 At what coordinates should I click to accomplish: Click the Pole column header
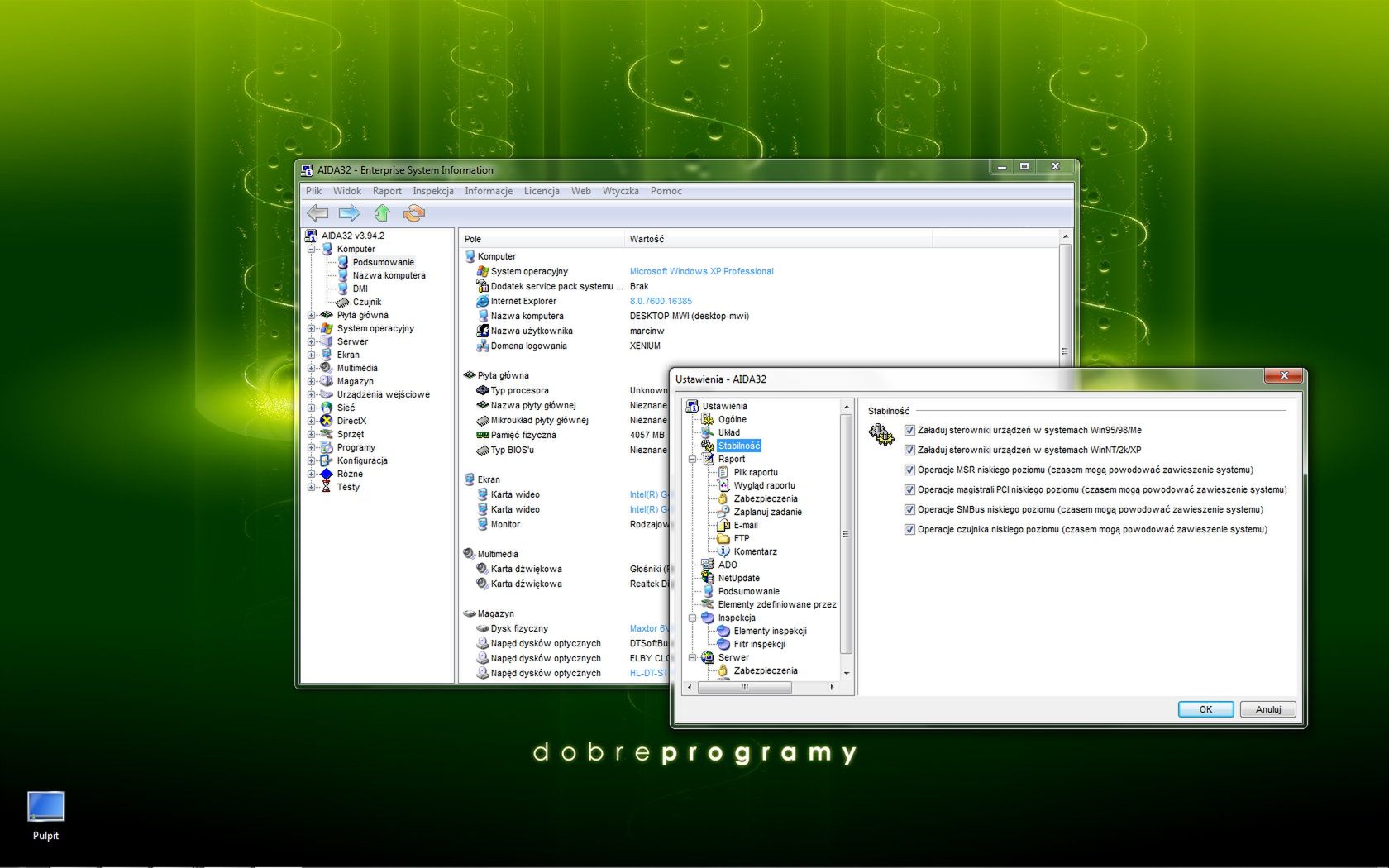[x=542, y=239]
